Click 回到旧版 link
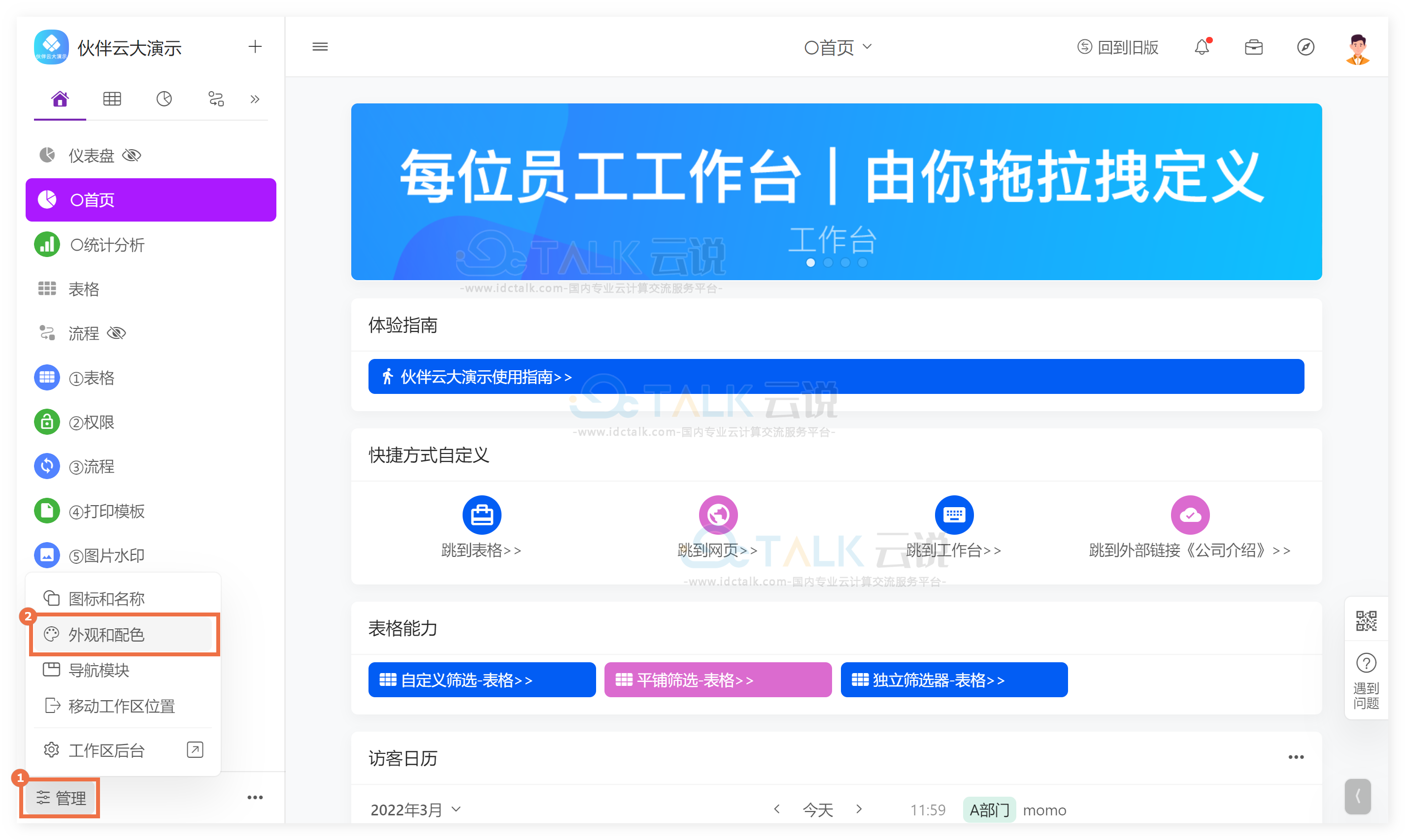Screen dimensions: 1405x840 [1117, 47]
